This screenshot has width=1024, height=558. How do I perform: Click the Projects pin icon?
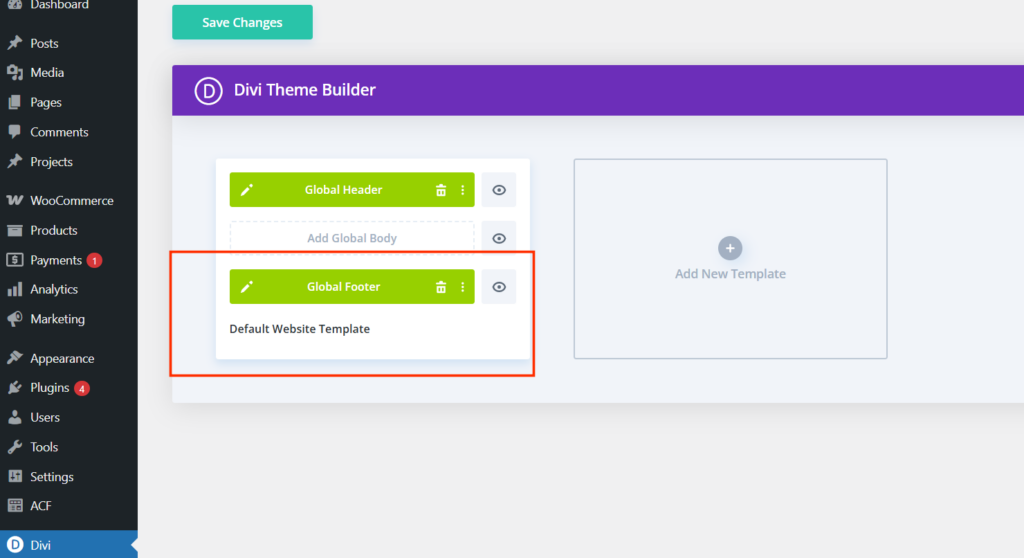coord(14,162)
